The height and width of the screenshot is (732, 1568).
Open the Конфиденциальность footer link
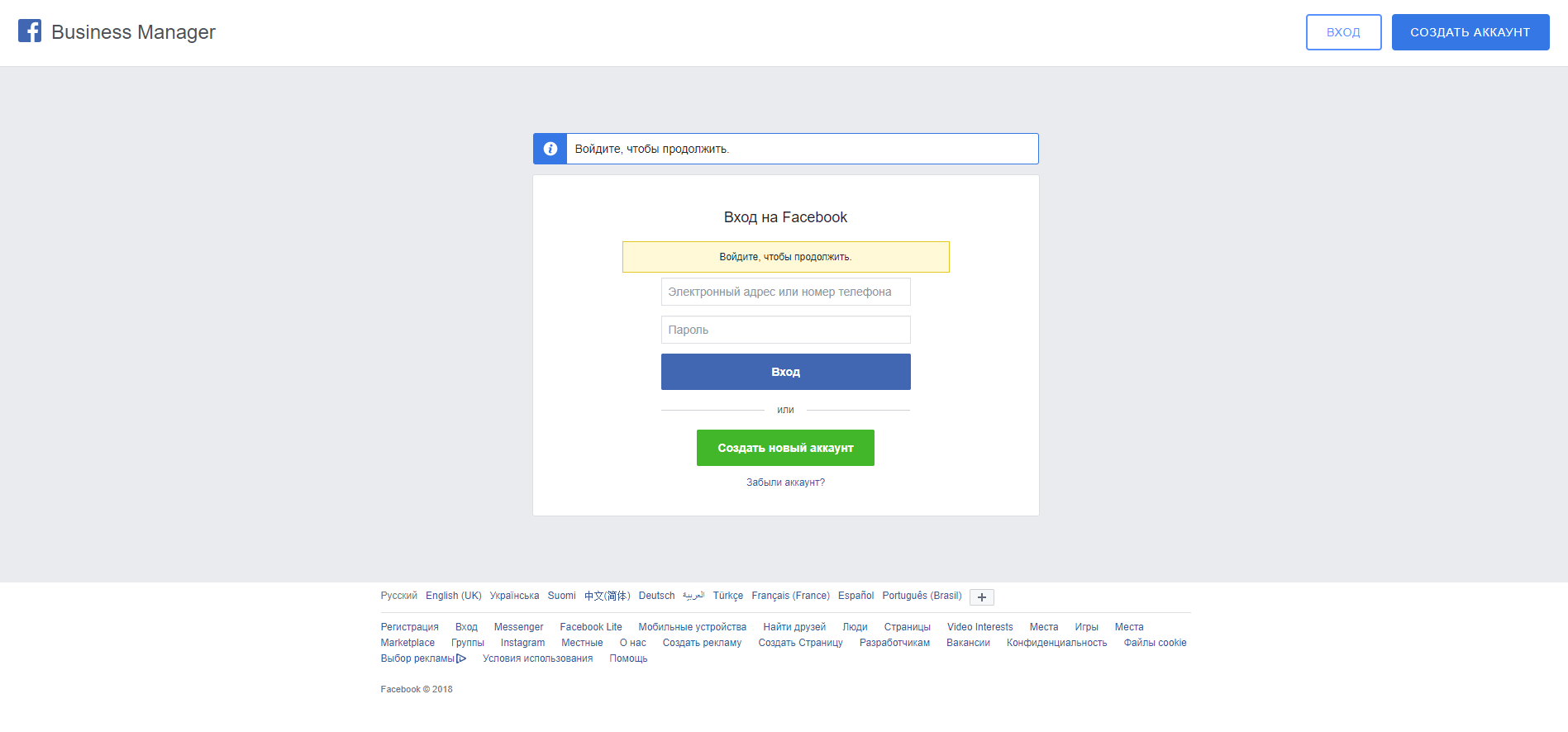tap(1056, 643)
